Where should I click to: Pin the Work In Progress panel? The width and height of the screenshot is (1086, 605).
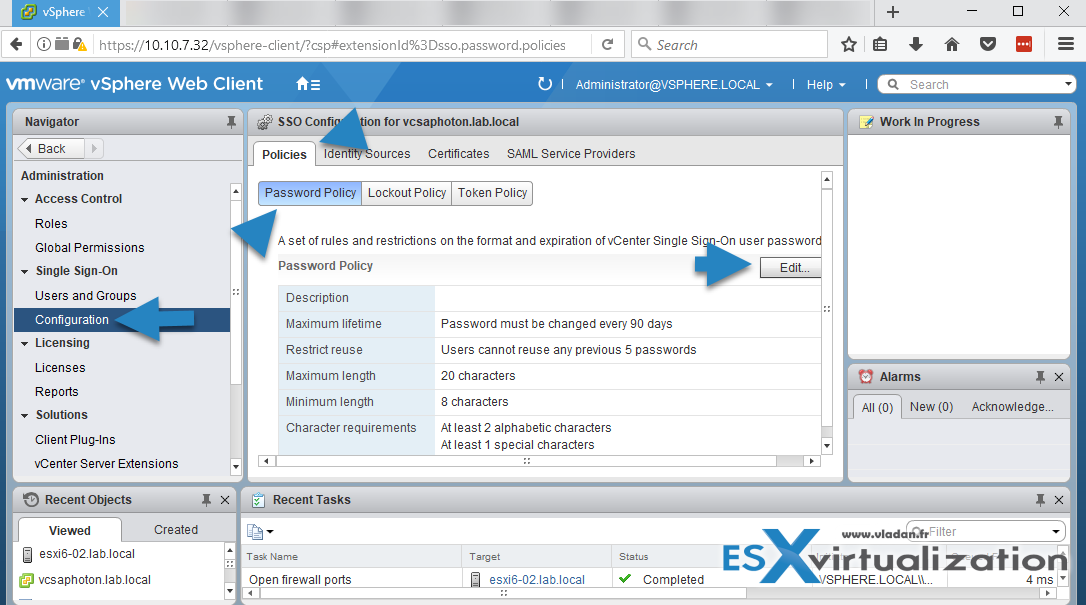click(x=1058, y=122)
